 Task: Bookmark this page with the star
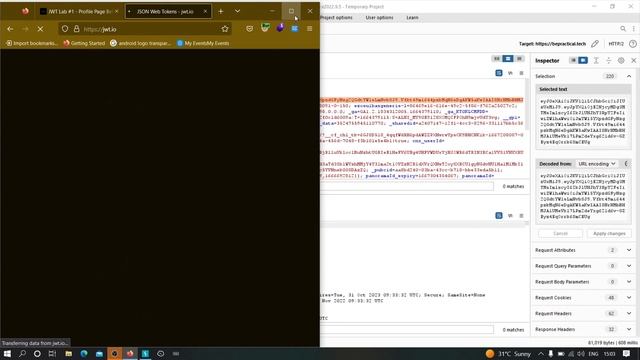click(x=225, y=29)
